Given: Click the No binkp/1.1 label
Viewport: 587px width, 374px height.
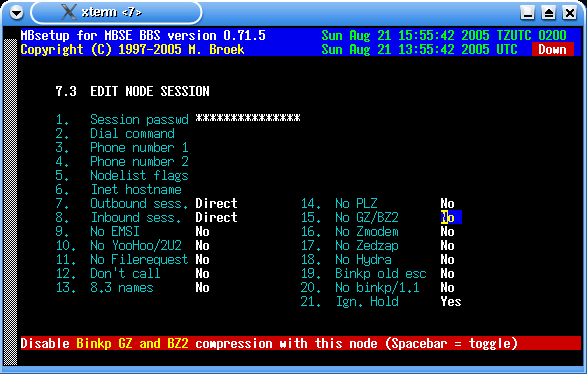Looking at the screenshot, I should tap(377, 288).
